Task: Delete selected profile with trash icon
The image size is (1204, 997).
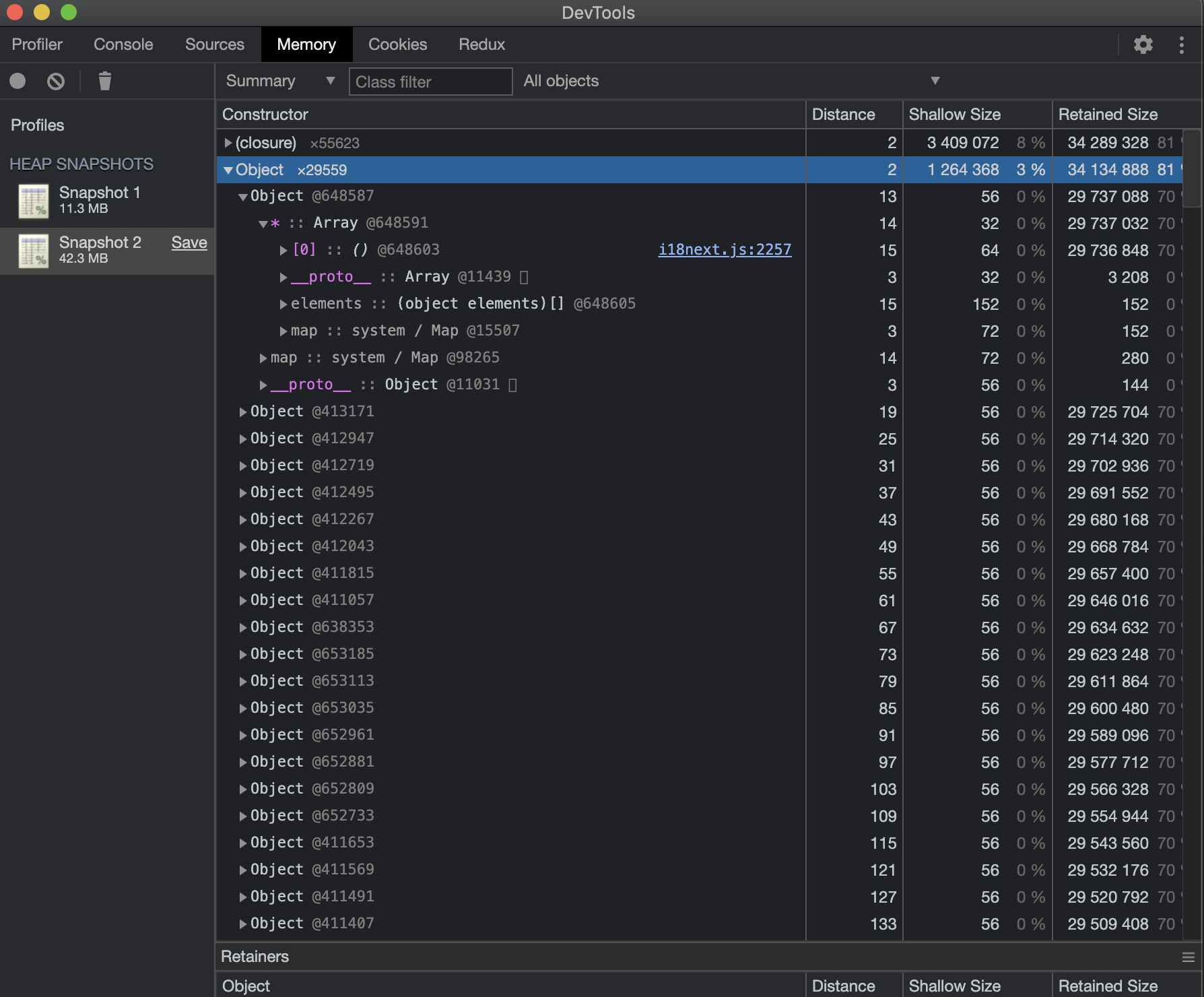Action: point(104,82)
